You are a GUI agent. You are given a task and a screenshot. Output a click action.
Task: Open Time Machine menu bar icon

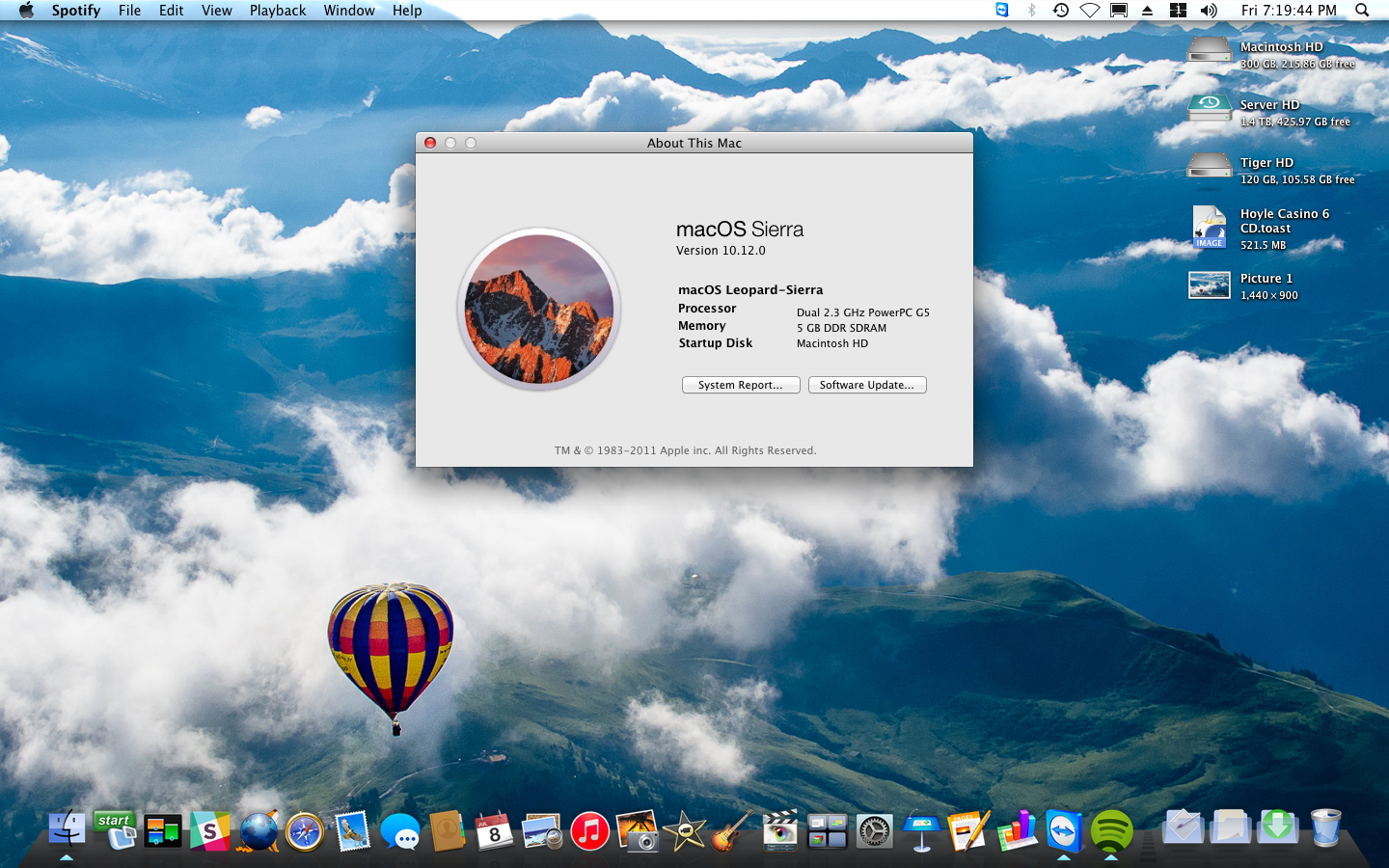pos(1060,10)
